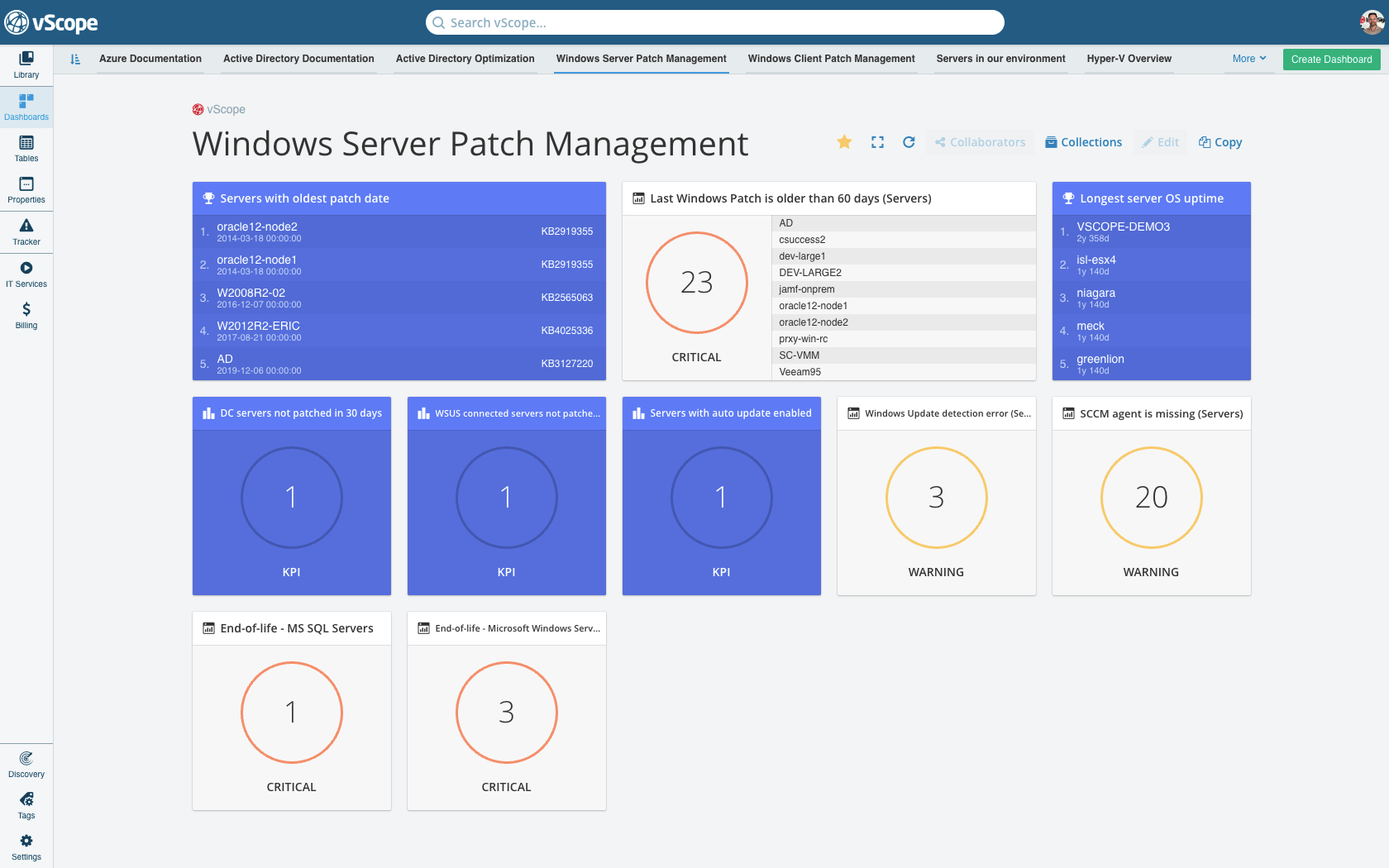1389x868 pixels.
Task: Open the 23 CRITICAL circle gauge
Action: pyautogui.click(x=696, y=283)
